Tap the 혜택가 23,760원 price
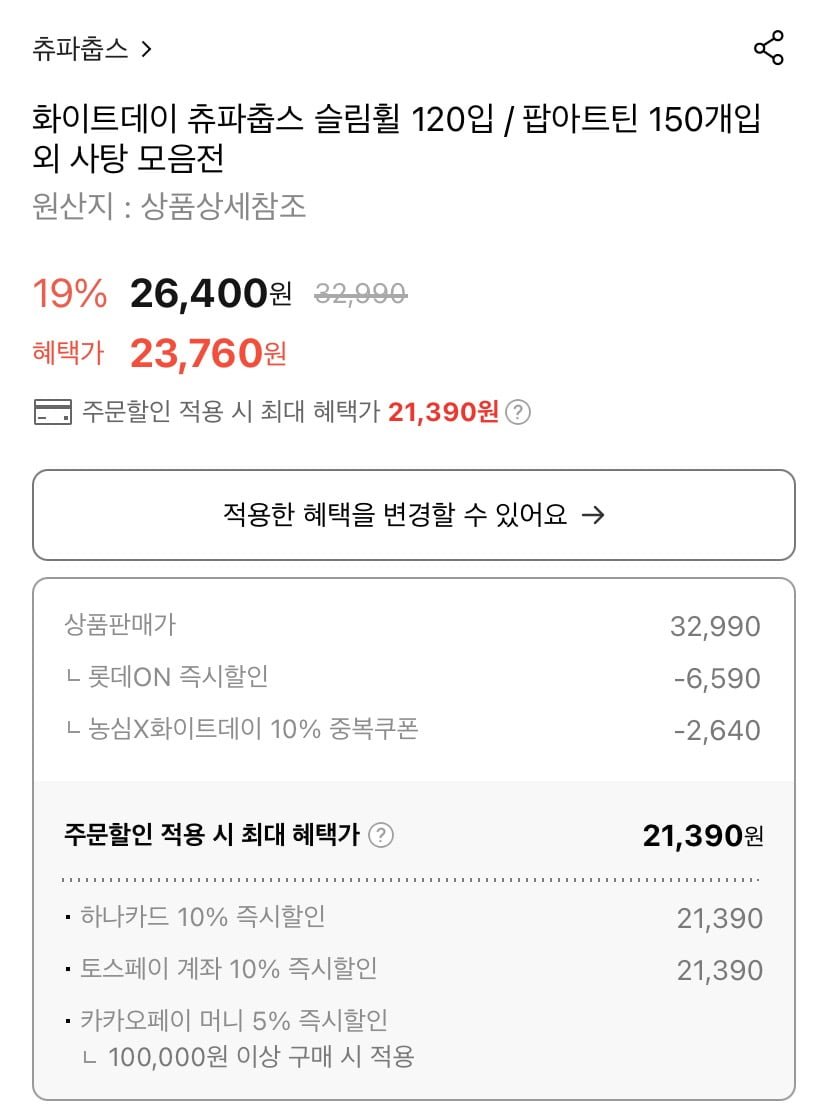The height and width of the screenshot is (1118, 828). point(207,353)
